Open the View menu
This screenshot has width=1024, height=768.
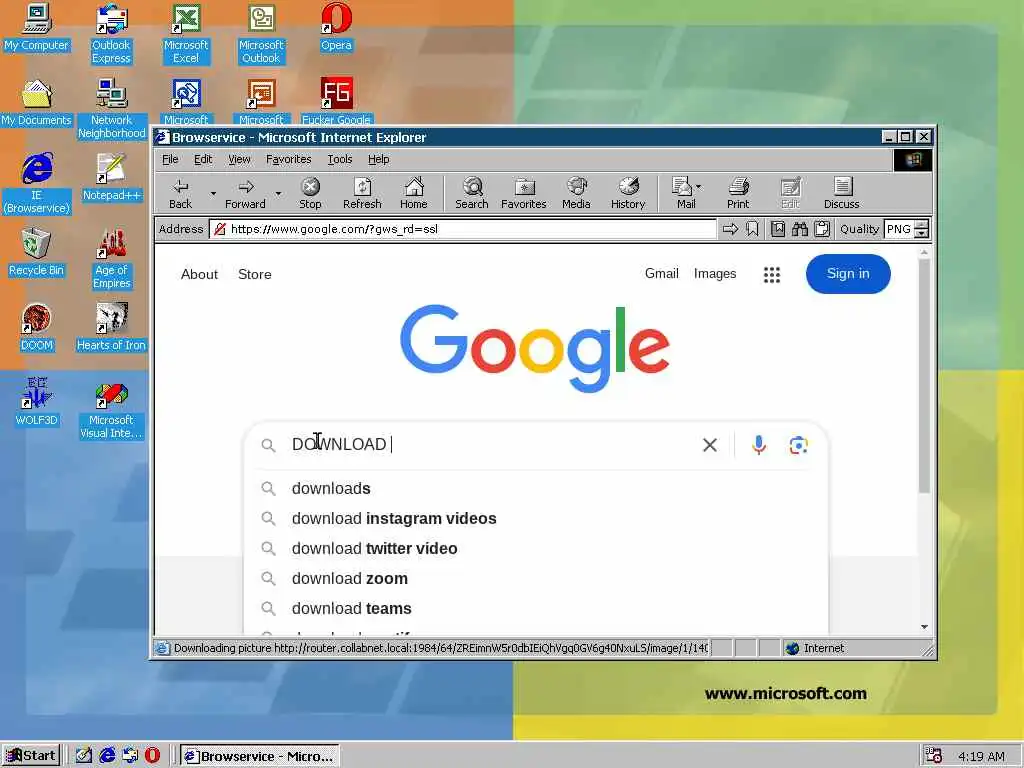(x=239, y=159)
